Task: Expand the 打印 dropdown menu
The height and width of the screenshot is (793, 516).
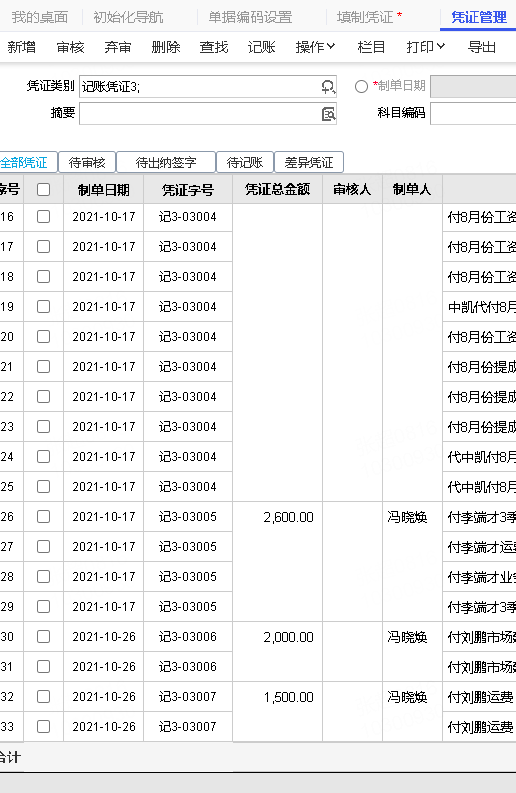Action: click(425, 47)
